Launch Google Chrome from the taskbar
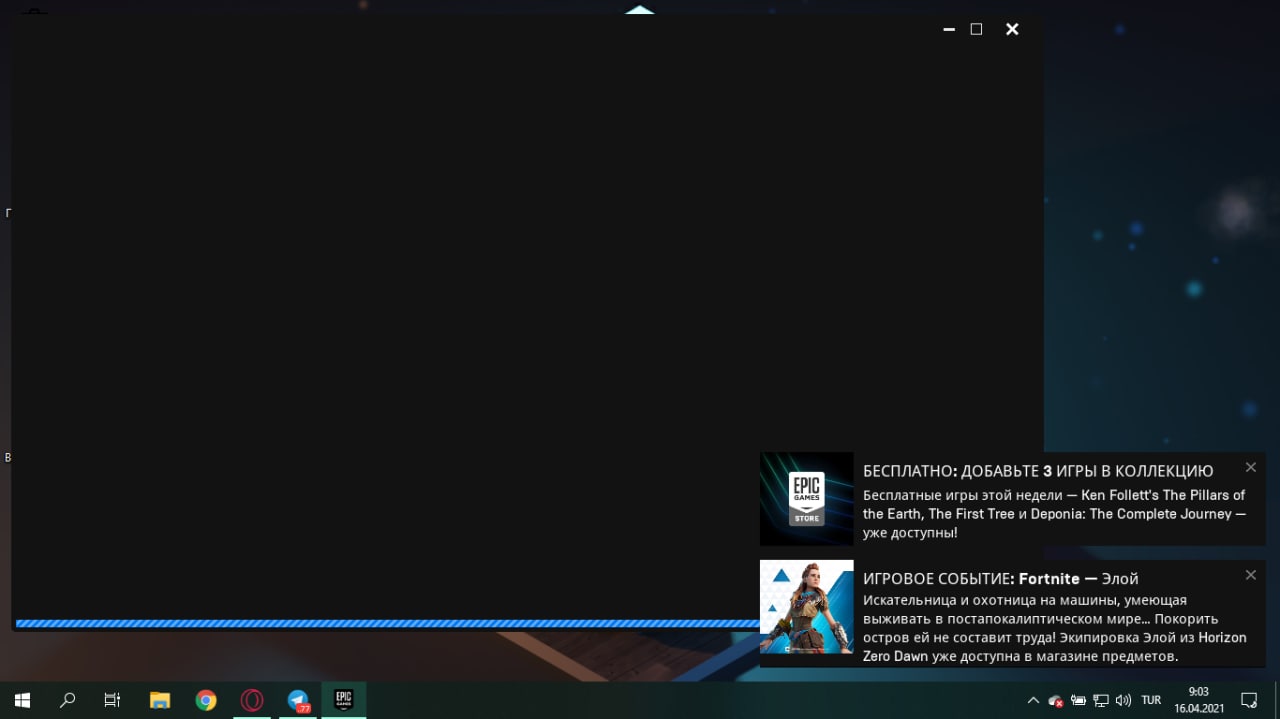Screen dimensions: 1280x719 click(x=206, y=700)
